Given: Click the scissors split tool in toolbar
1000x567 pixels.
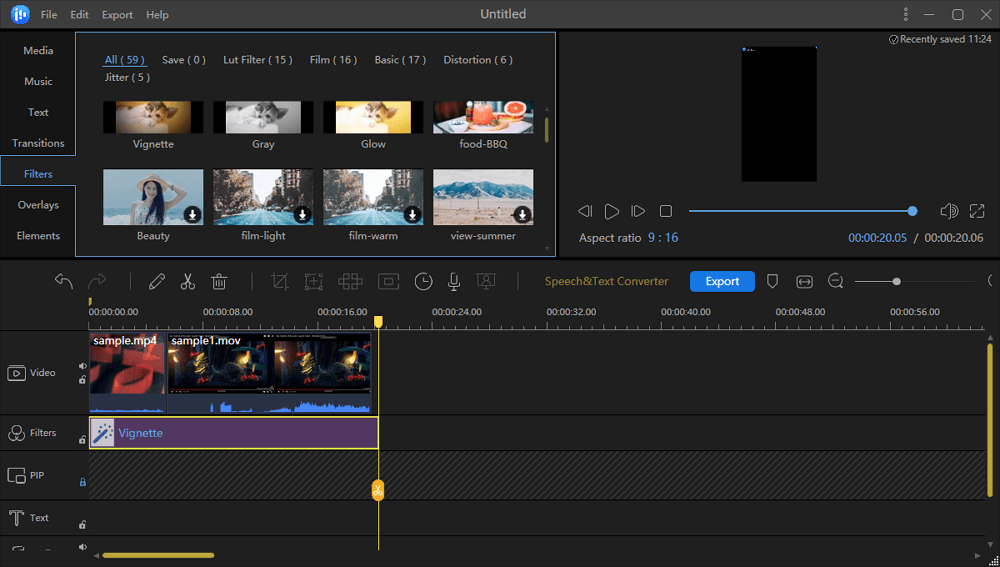Looking at the screenshot, I should (x=187, y=282).
